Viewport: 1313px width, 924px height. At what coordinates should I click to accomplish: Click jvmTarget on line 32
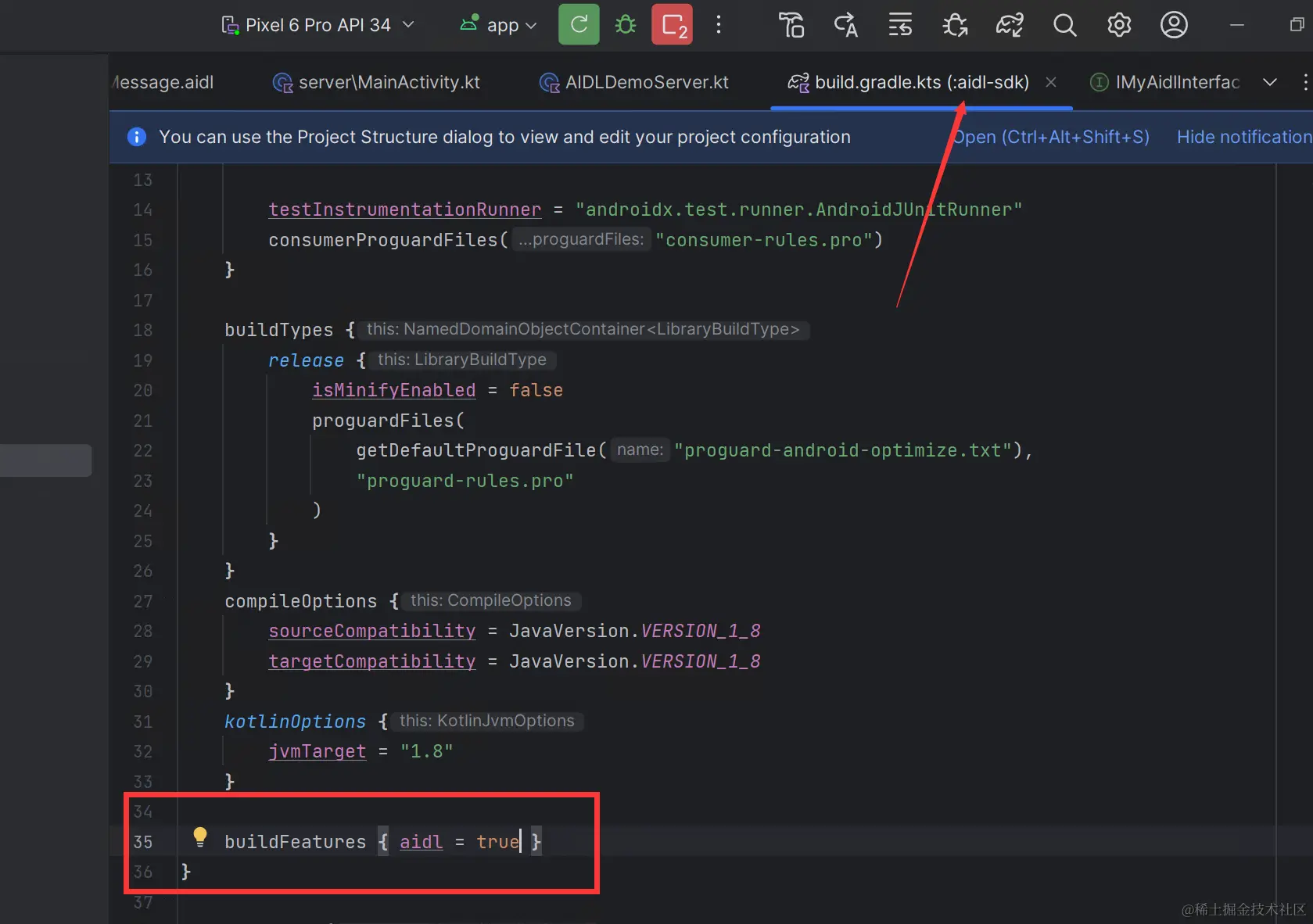point(317,751)
